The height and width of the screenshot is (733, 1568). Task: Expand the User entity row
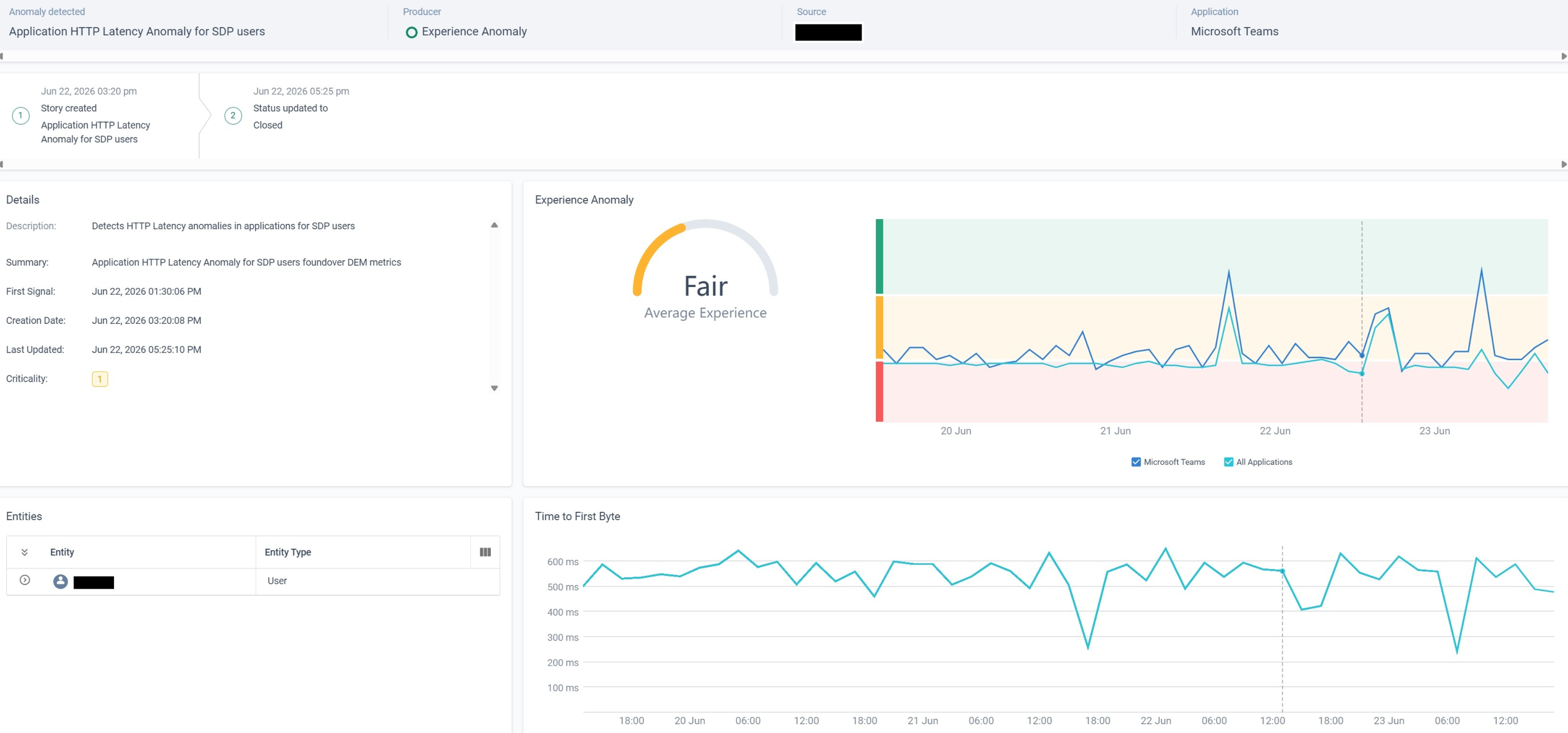[x=24, y=580]
